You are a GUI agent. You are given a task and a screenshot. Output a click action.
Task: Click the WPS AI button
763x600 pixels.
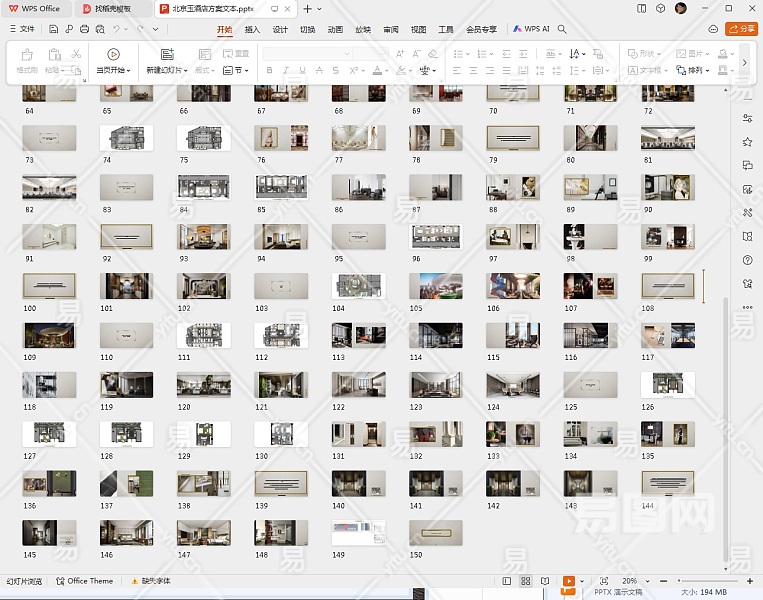click(x=532, y=29)
